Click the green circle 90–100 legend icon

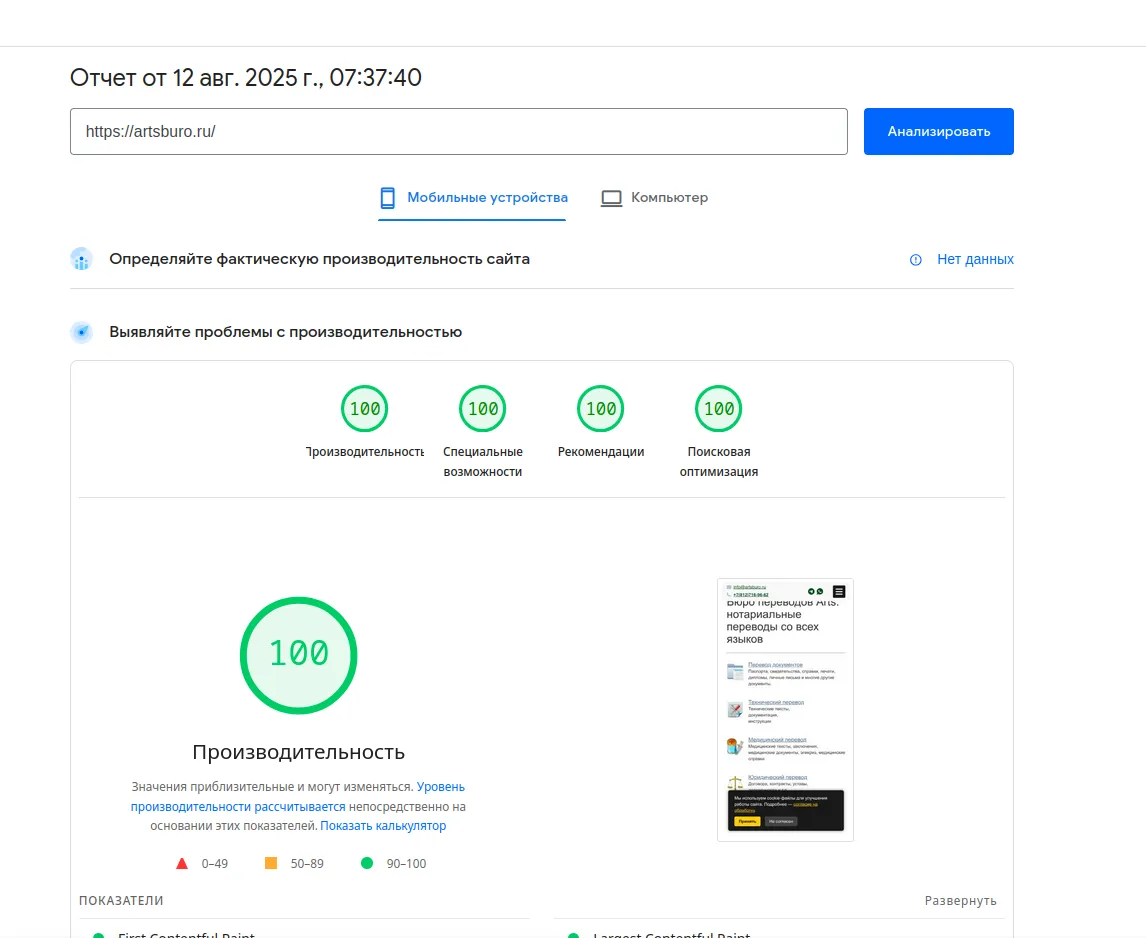tap(367, 863)
